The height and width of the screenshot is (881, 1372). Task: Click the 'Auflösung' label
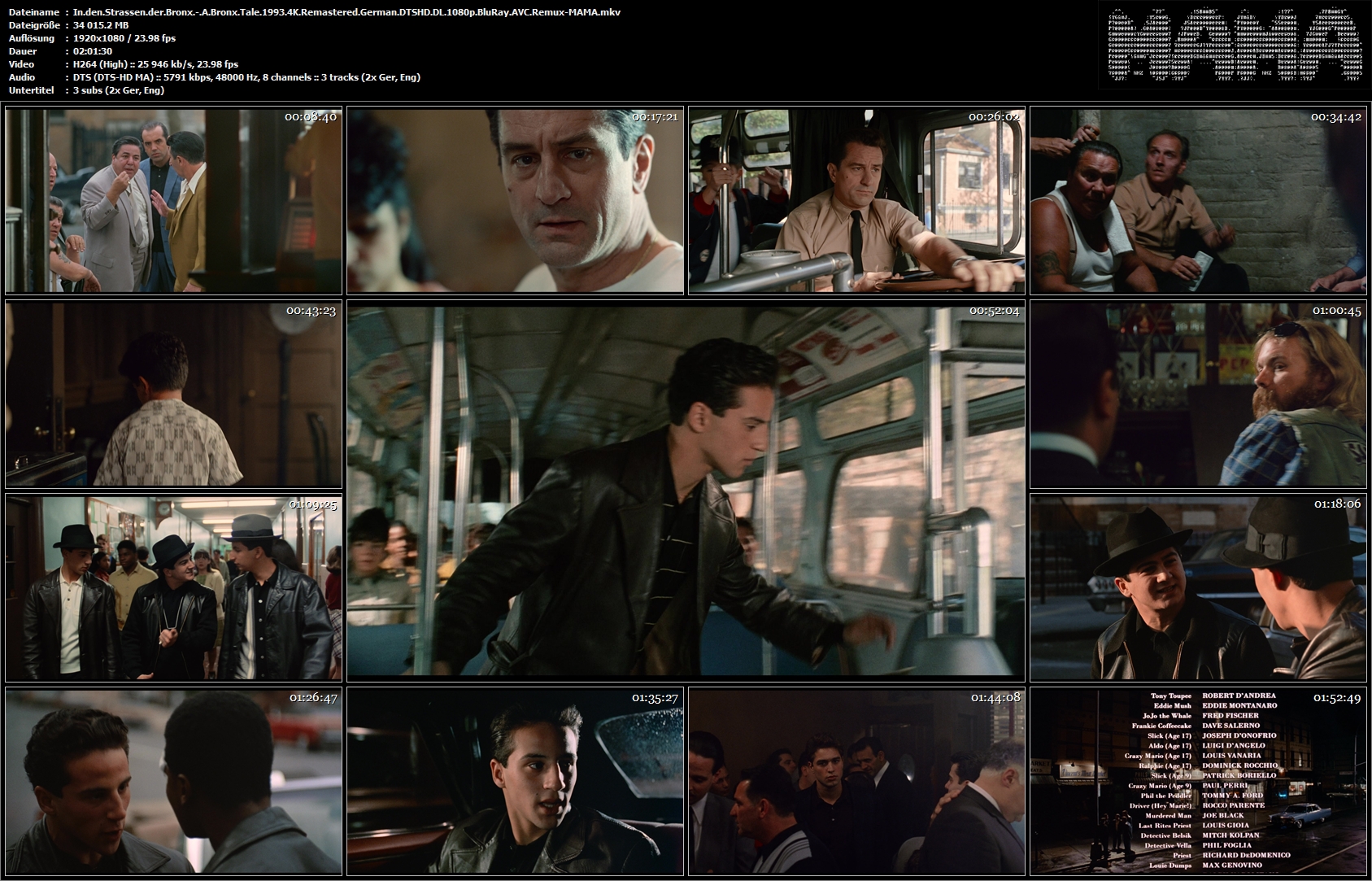pos(31,38)
